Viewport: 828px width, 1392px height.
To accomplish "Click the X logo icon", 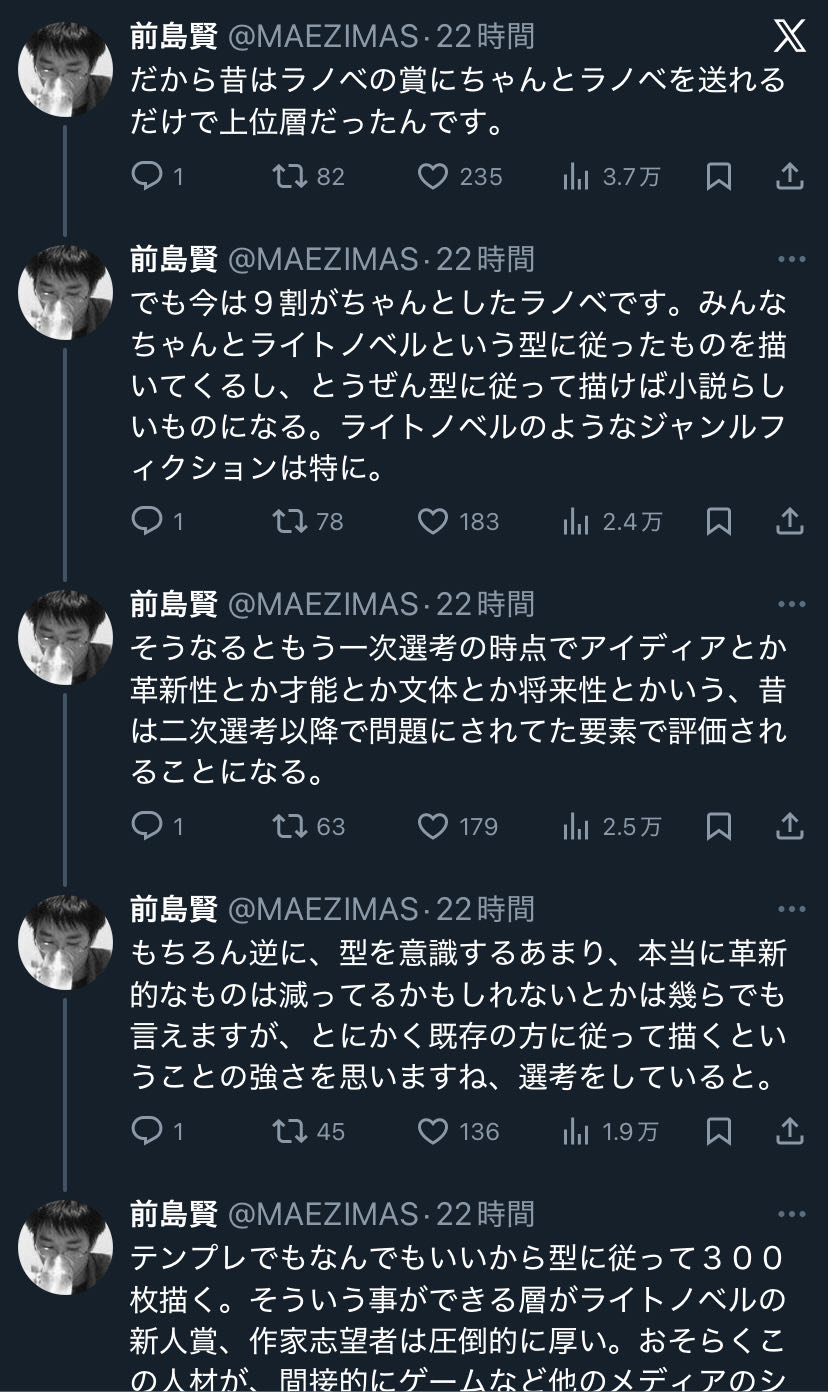I will click(x=789, y=37).
